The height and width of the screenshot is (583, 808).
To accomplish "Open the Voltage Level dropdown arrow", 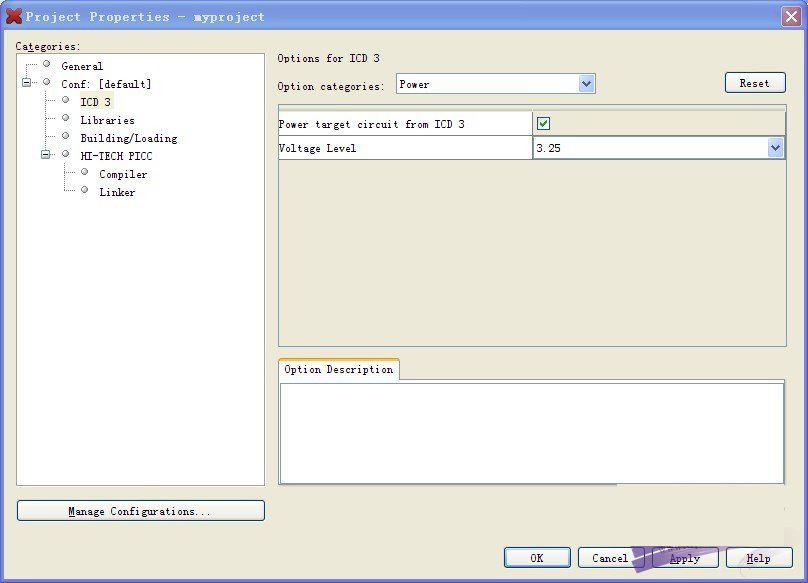I will coord(775,148).
